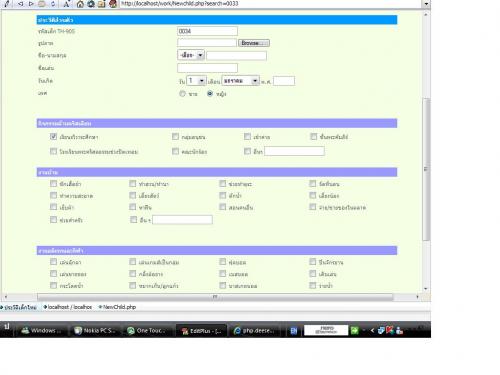Select the second (female) gender radio button
500x375 pixels.
pyautogui.click(x=210, y=94)
